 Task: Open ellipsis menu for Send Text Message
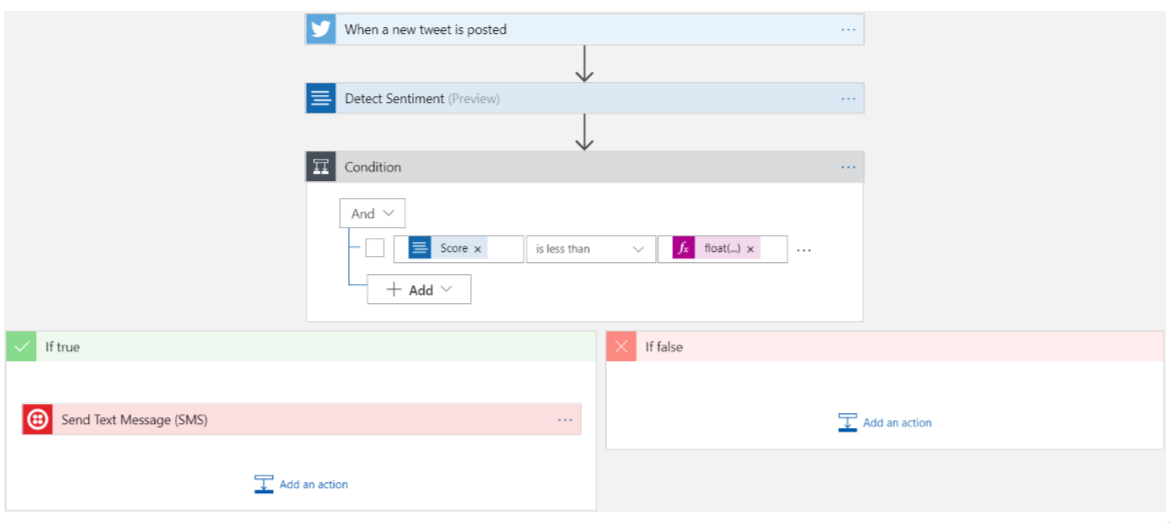point(565,421)
